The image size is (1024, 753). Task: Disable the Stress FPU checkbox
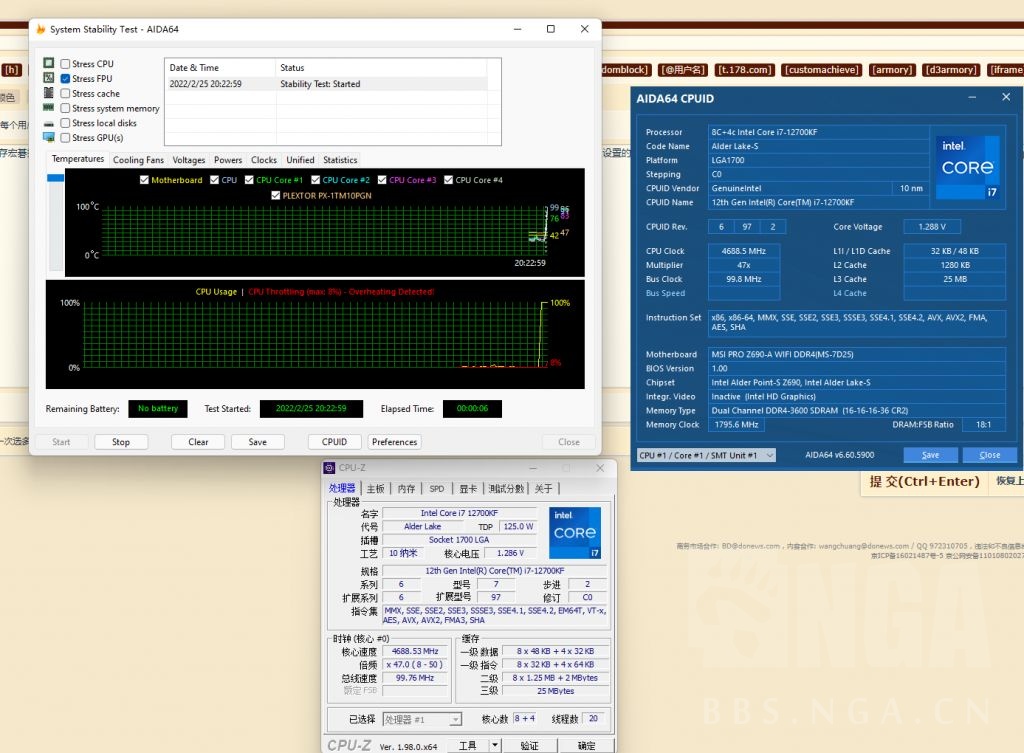pyautogui.click(x=65, y=78)
